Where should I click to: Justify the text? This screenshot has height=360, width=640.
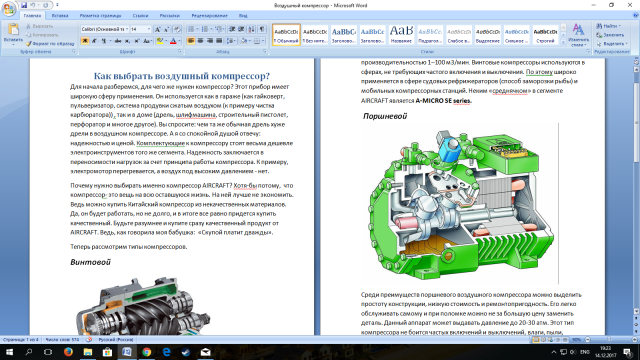219,41
